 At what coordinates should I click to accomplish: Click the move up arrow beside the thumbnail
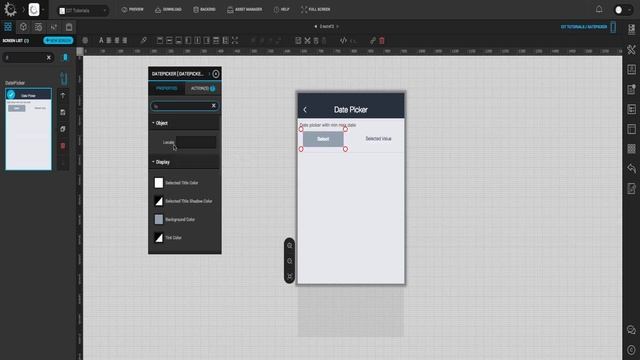63,96
